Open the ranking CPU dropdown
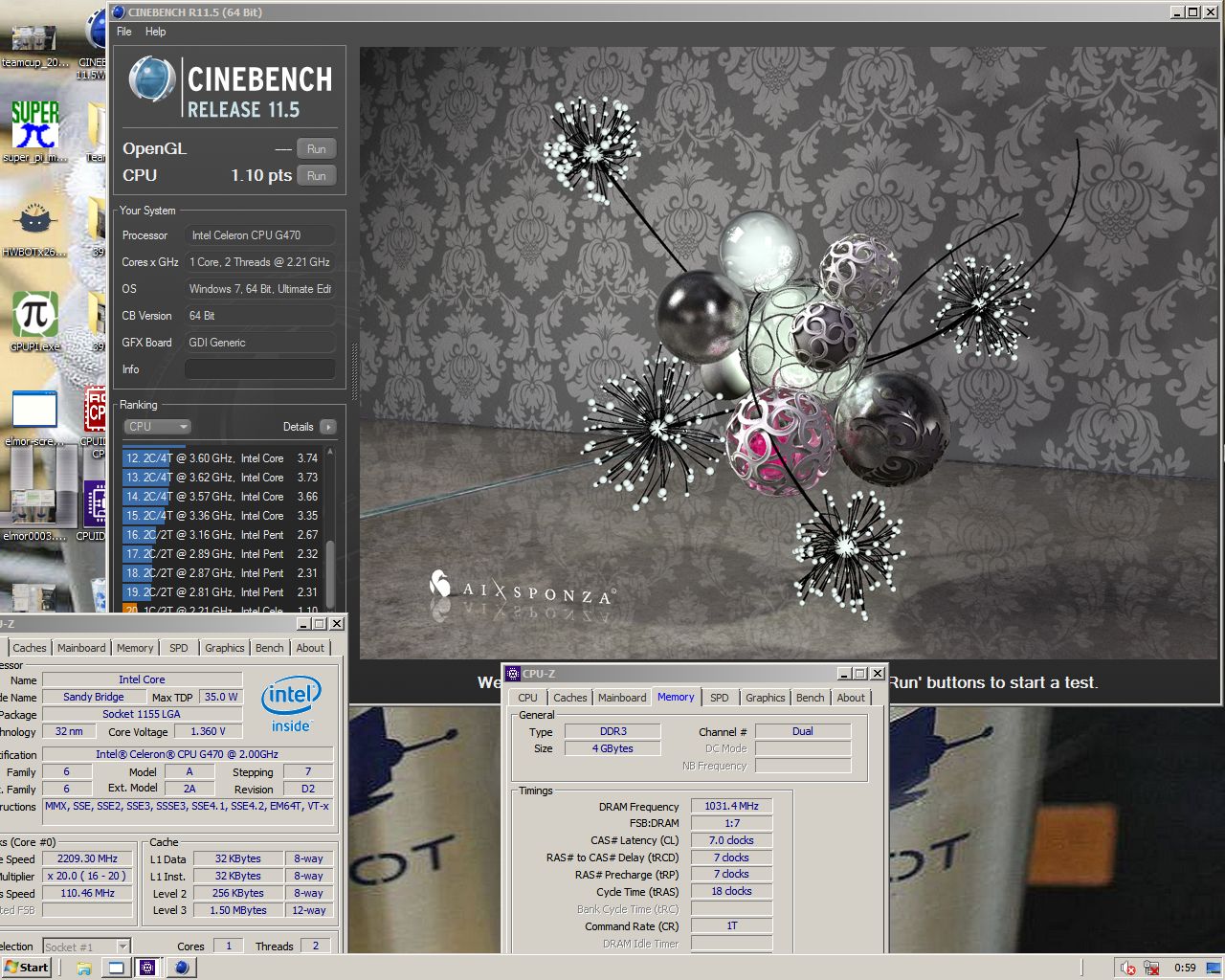Image resolution: width=1225 pixels, height=980 pixels. pos(157,427)
